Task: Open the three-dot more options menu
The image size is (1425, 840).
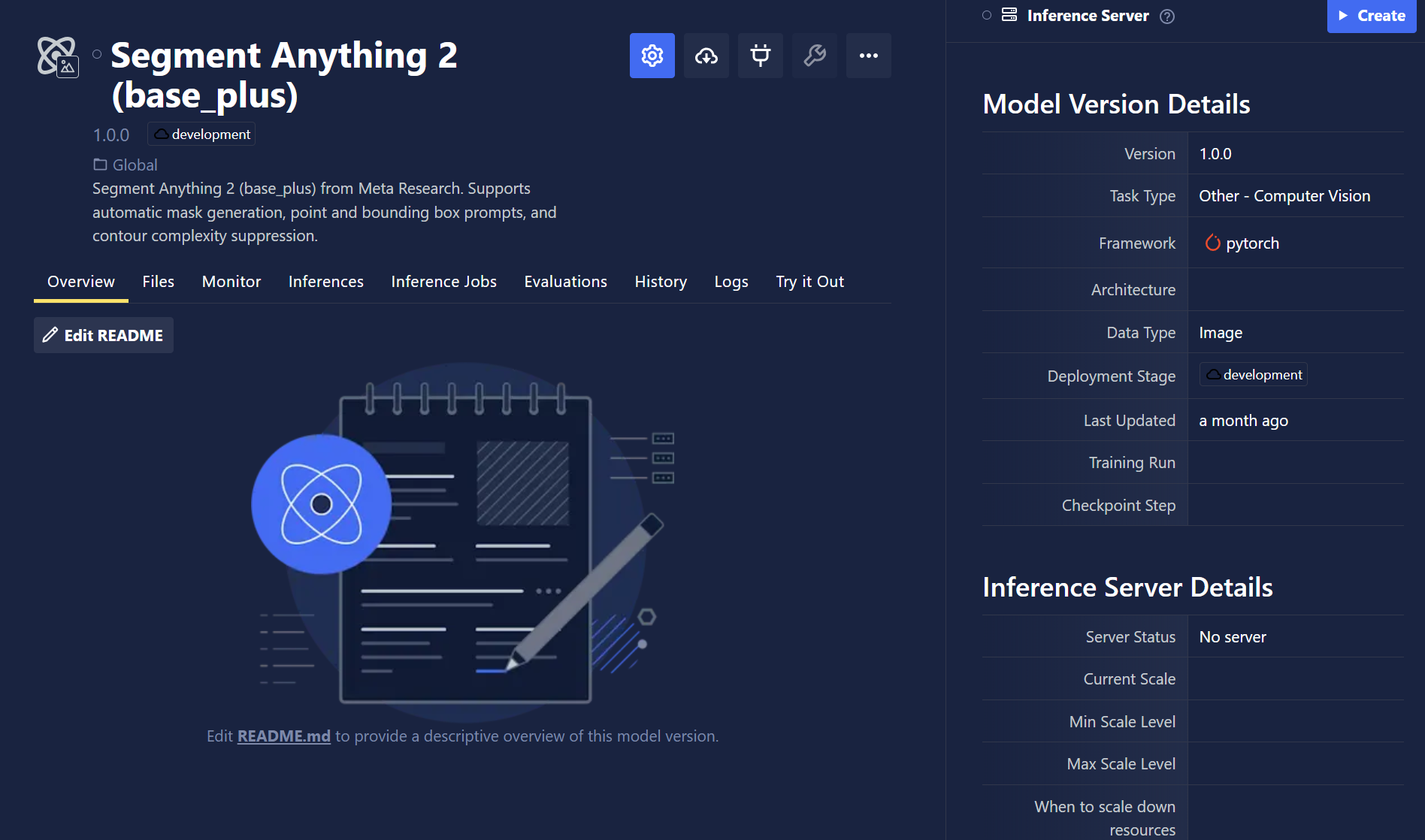Action: [868, 56]
